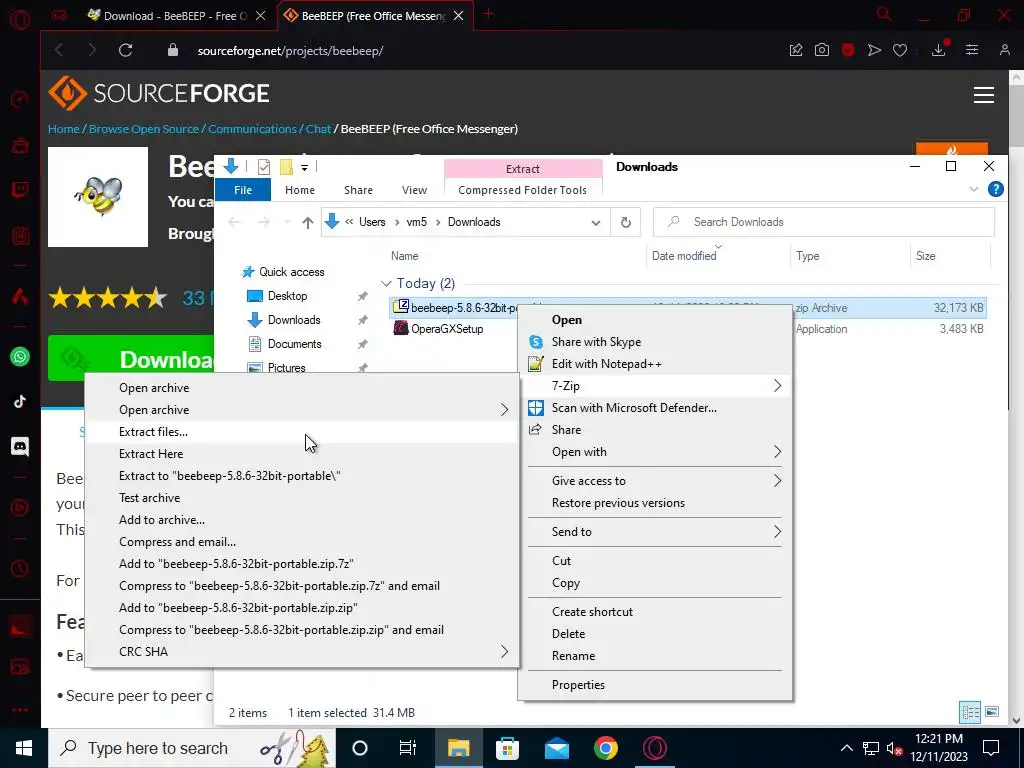Open Desktop in Quick access
Image resolution: width=1024 pixels, height=768 pixels.
pyautogui.click(x=287, y=296)
